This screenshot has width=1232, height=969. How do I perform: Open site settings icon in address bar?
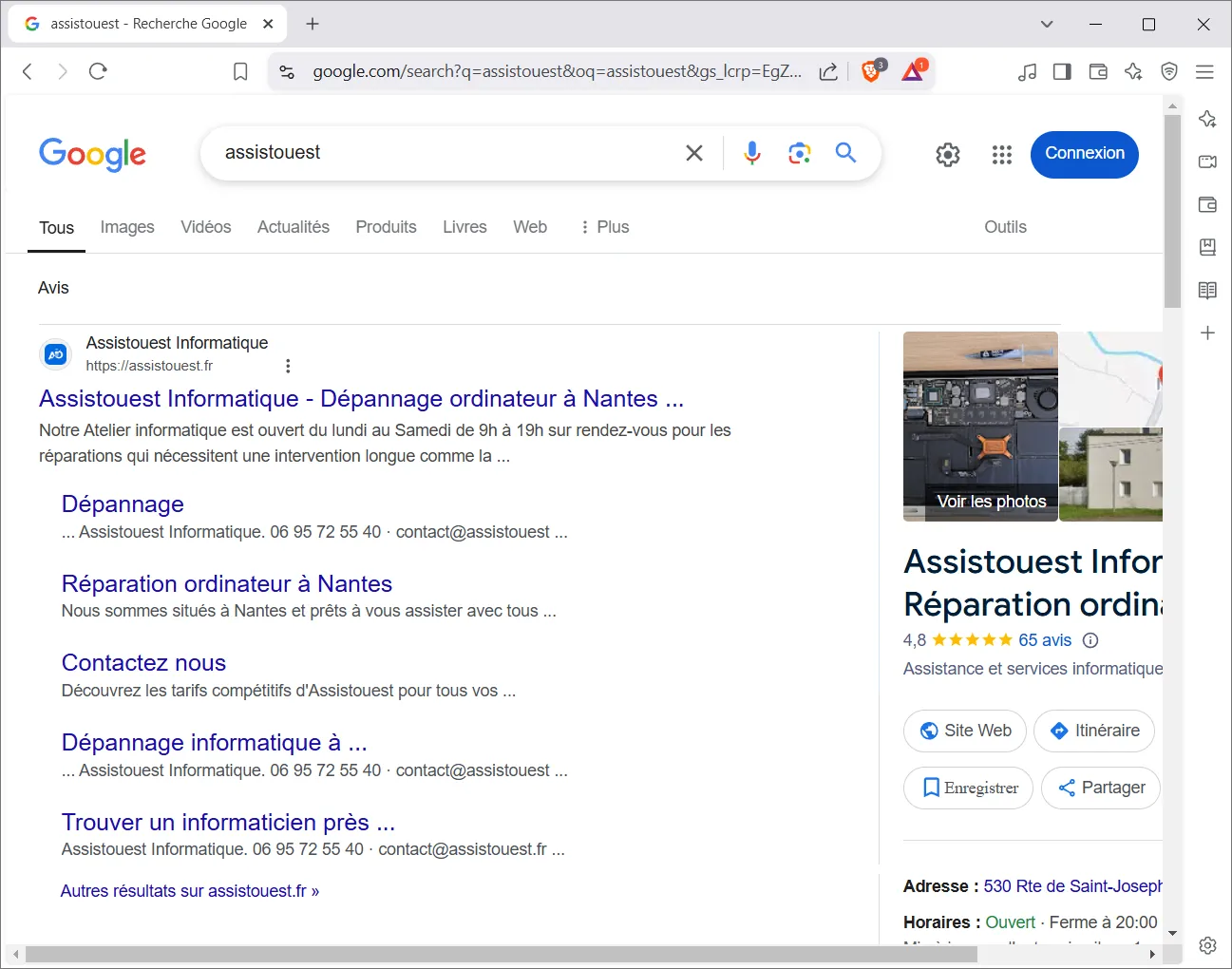[x=287, y=71]
